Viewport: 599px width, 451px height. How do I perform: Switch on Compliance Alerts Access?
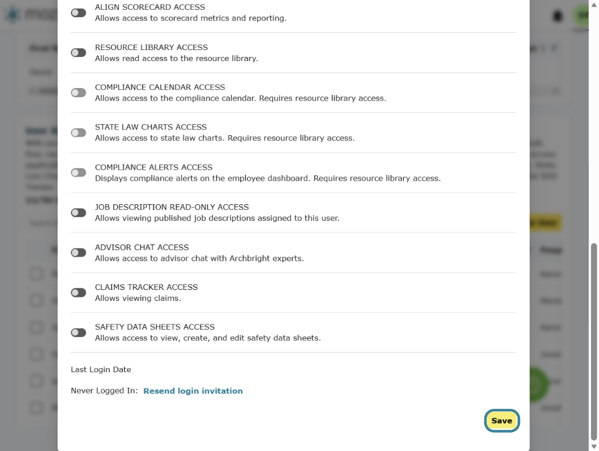[78, 173]
